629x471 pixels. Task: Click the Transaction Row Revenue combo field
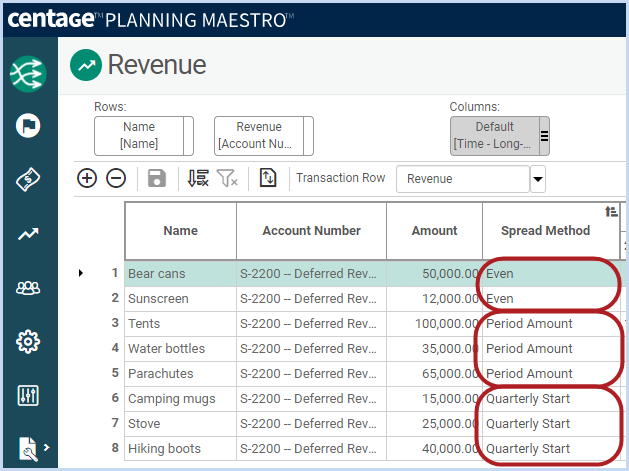463,179
